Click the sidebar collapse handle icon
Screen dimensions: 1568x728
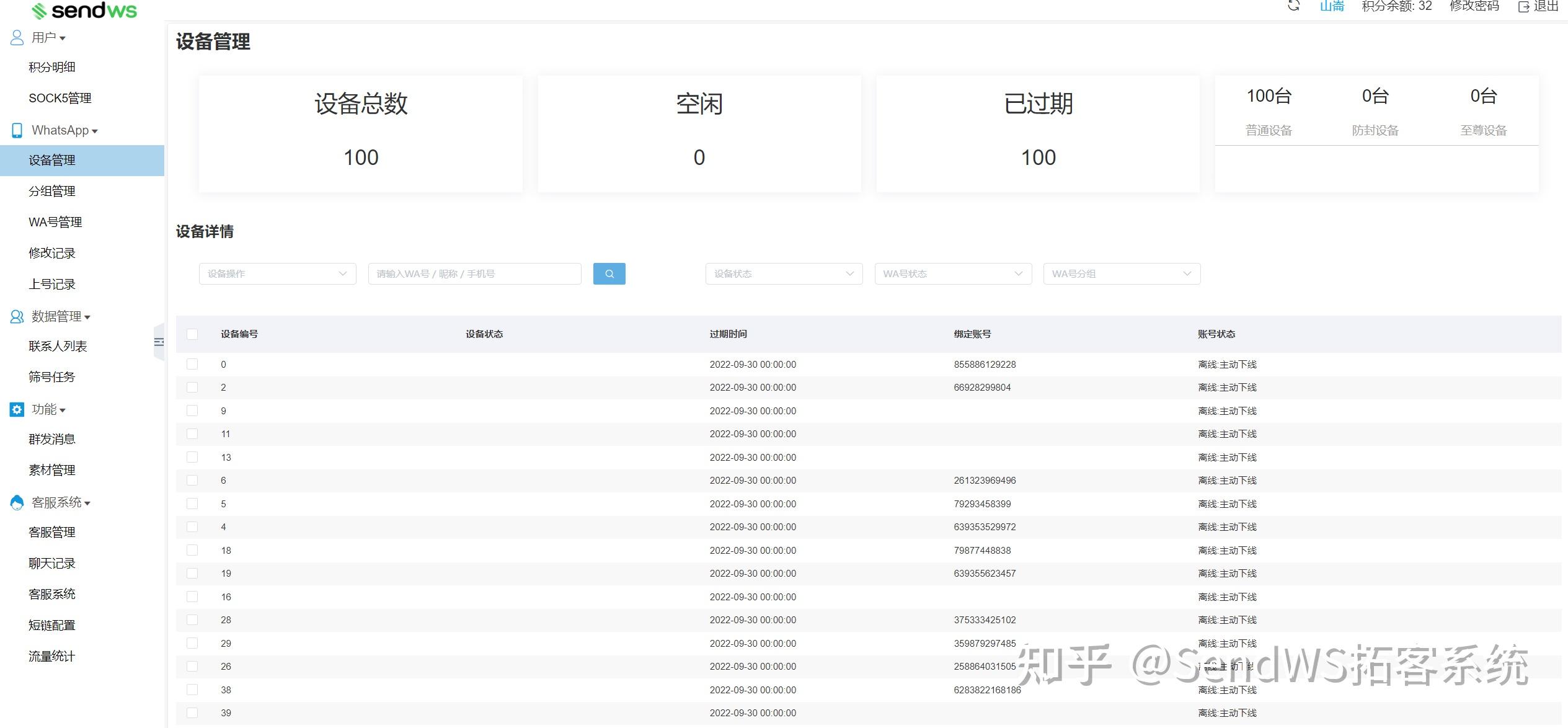click(159, 342)
